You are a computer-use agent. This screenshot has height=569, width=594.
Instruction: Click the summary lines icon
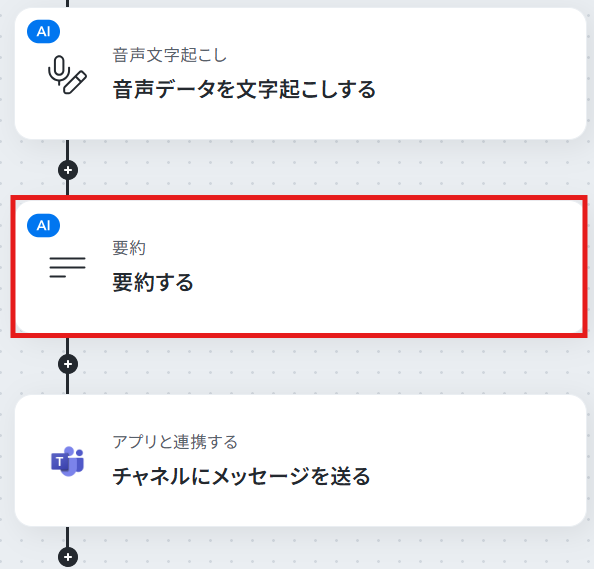[x=67, y=267]
